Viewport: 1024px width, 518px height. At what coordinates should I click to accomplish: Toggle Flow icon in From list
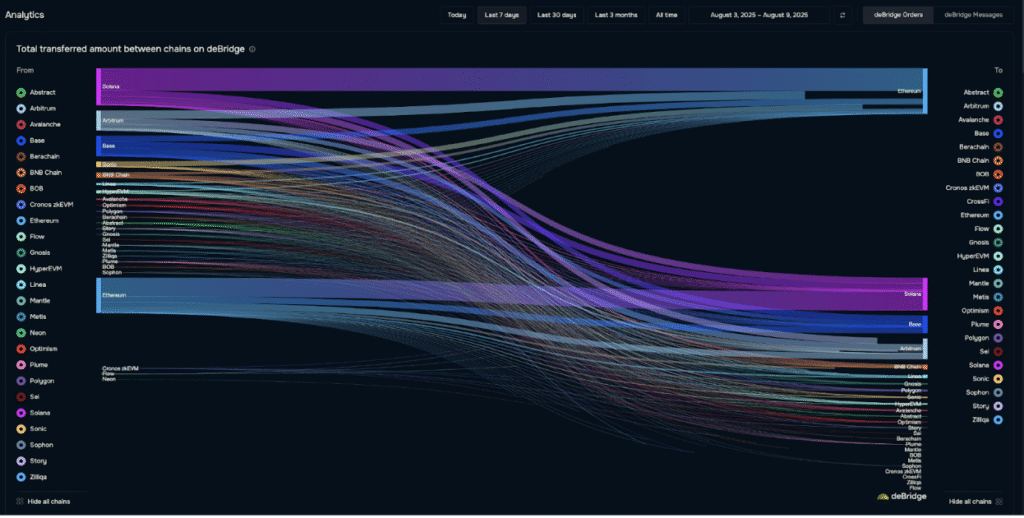coord(21,237)
